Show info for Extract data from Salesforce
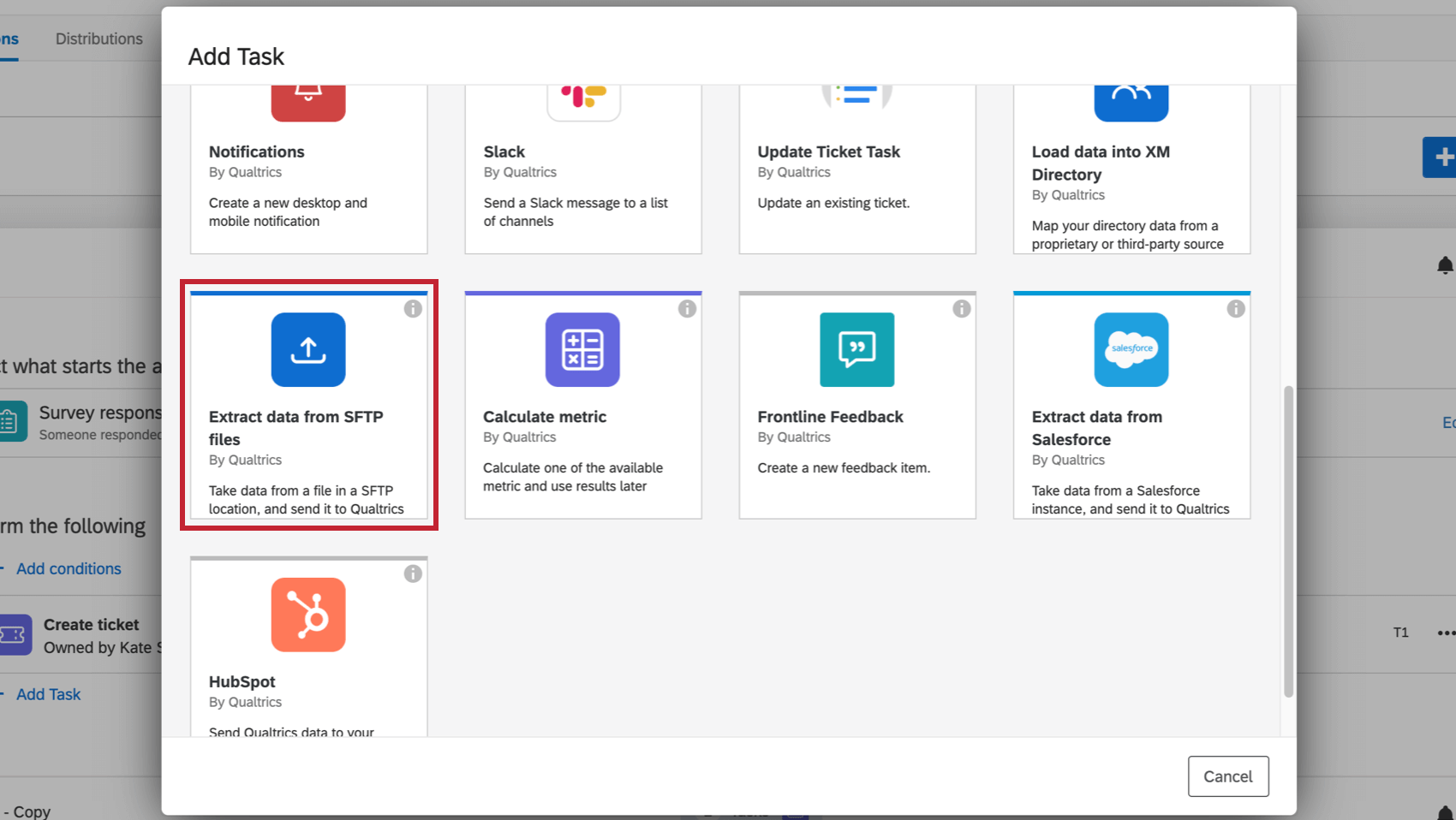This screenshot has width=1456, height=820. pyautogui.click(x=1236, y=309)
